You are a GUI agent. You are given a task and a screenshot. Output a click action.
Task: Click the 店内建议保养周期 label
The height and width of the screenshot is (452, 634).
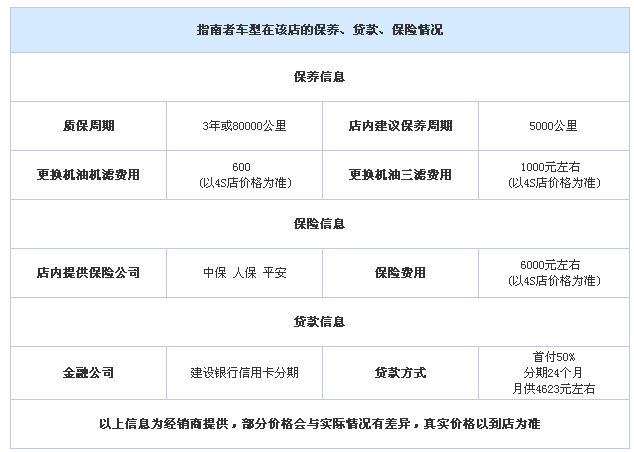pyautogui.click(x=400, y=126)
